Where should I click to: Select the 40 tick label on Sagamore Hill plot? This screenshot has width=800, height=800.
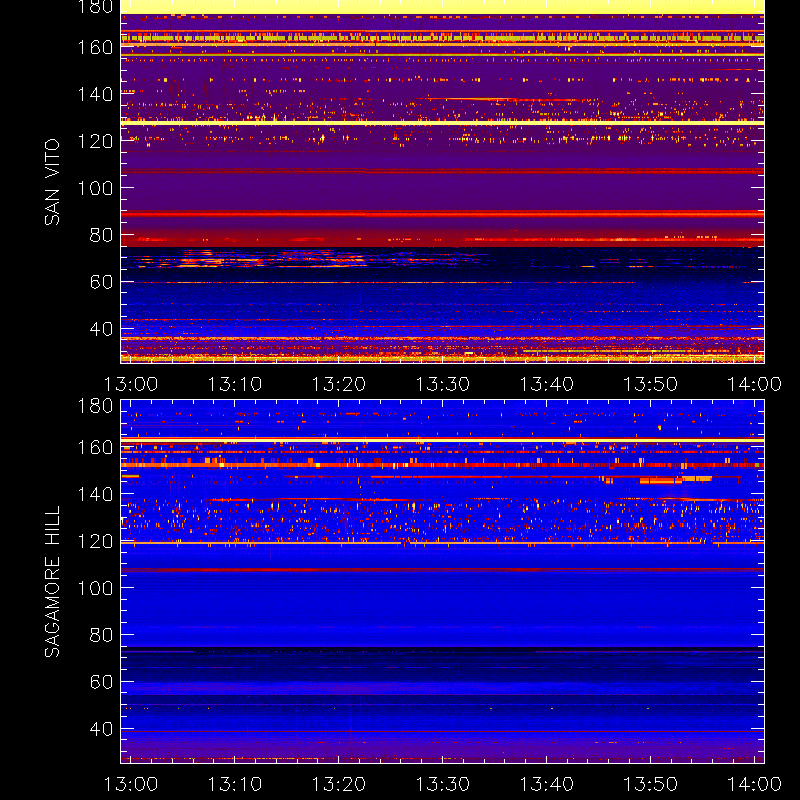point(102,729)
